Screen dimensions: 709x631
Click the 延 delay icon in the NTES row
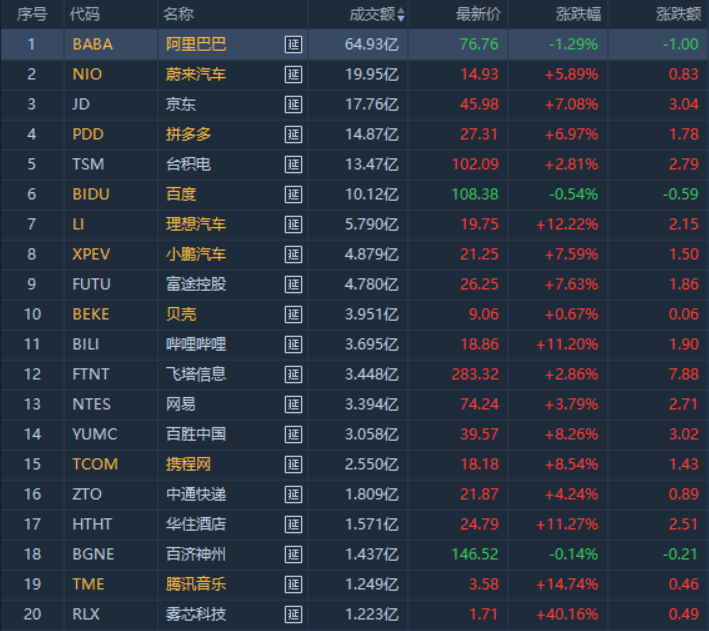[x=293, y=404]
